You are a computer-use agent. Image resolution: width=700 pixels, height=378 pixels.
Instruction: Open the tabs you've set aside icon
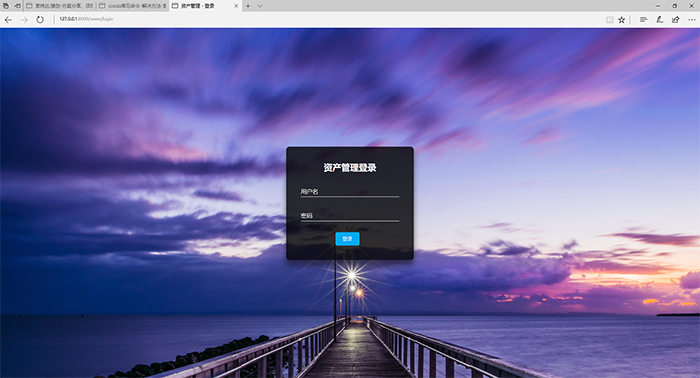click(6, 6)
